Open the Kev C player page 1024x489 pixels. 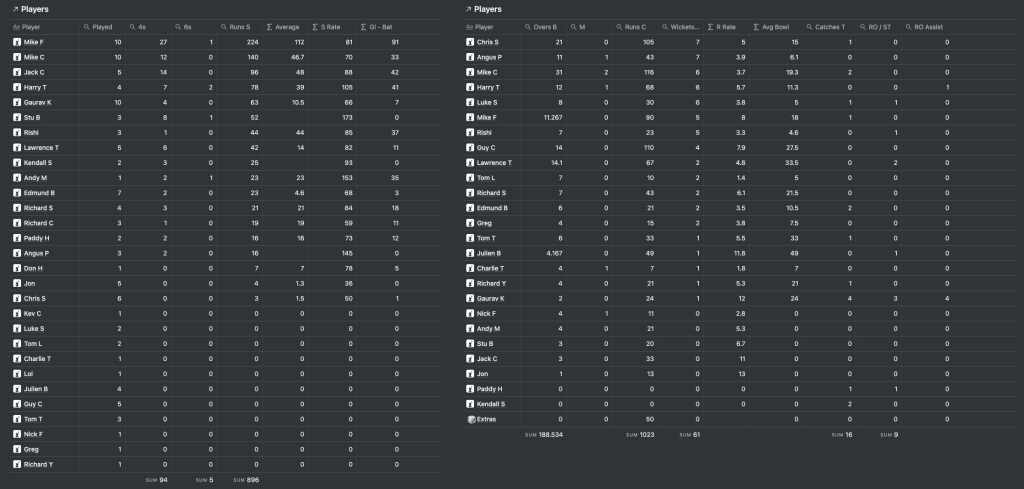click(34, 313)
